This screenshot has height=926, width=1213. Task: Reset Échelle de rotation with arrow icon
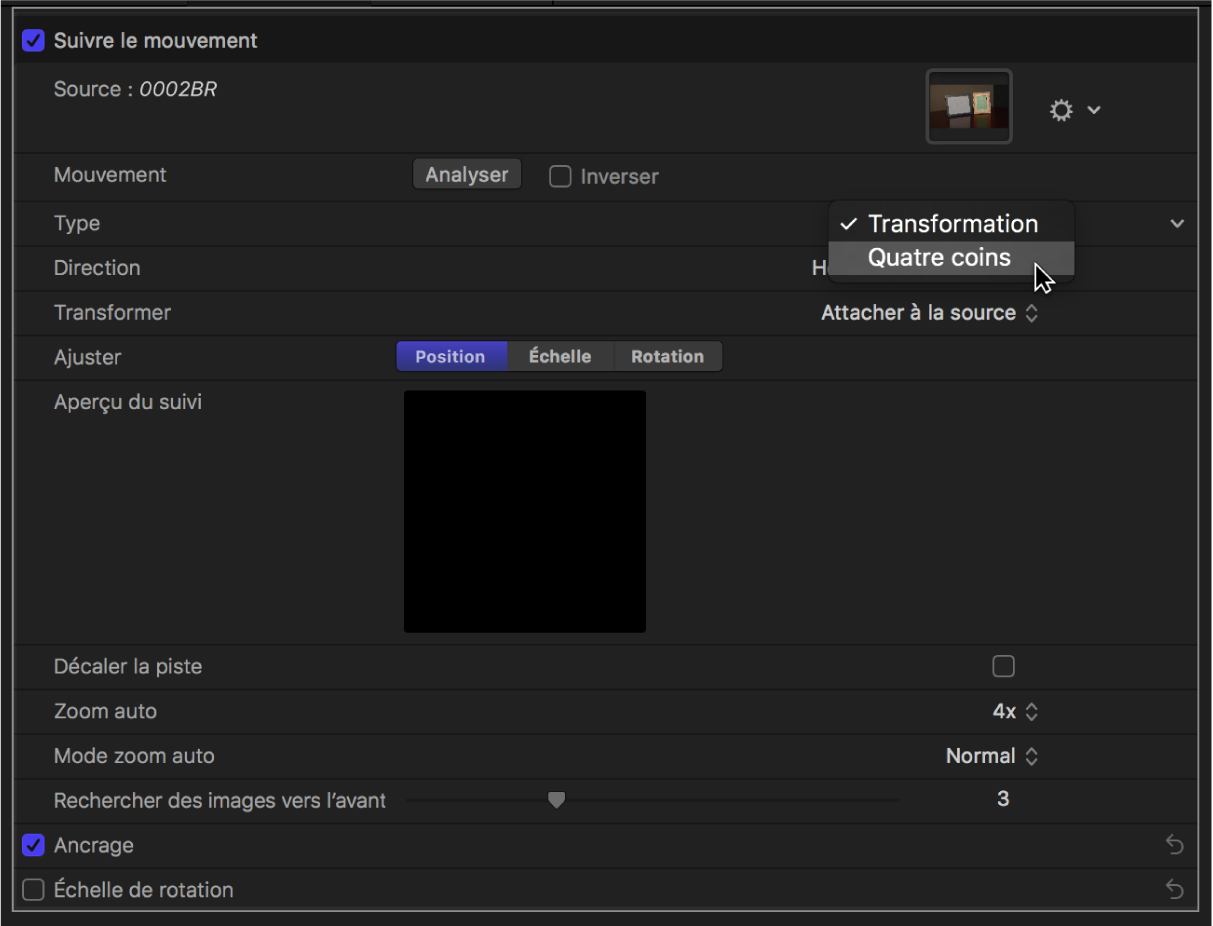[1175, 890]
